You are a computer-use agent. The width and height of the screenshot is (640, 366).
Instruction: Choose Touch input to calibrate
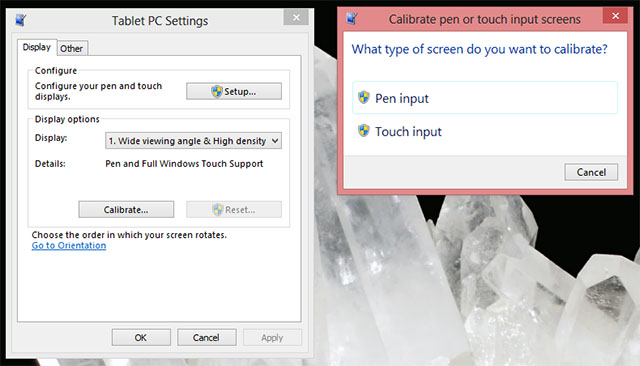click(x=485, y=131)
